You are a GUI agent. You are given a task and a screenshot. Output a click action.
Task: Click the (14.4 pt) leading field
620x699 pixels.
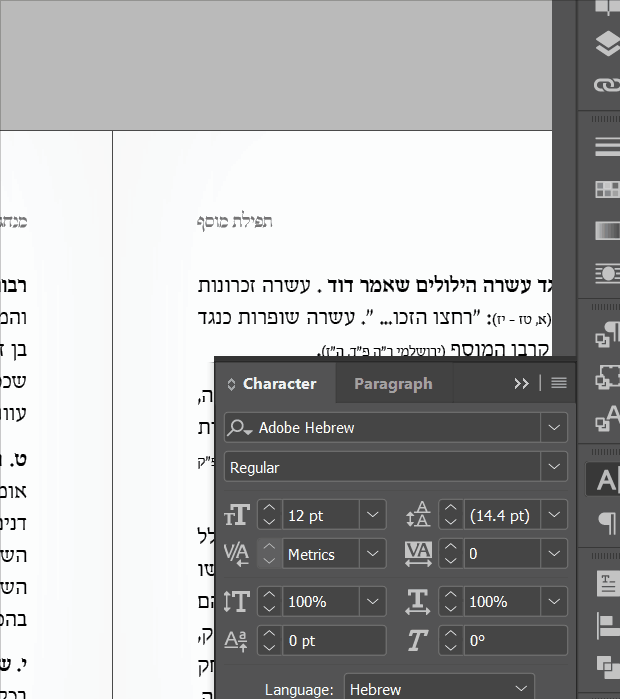502,515
